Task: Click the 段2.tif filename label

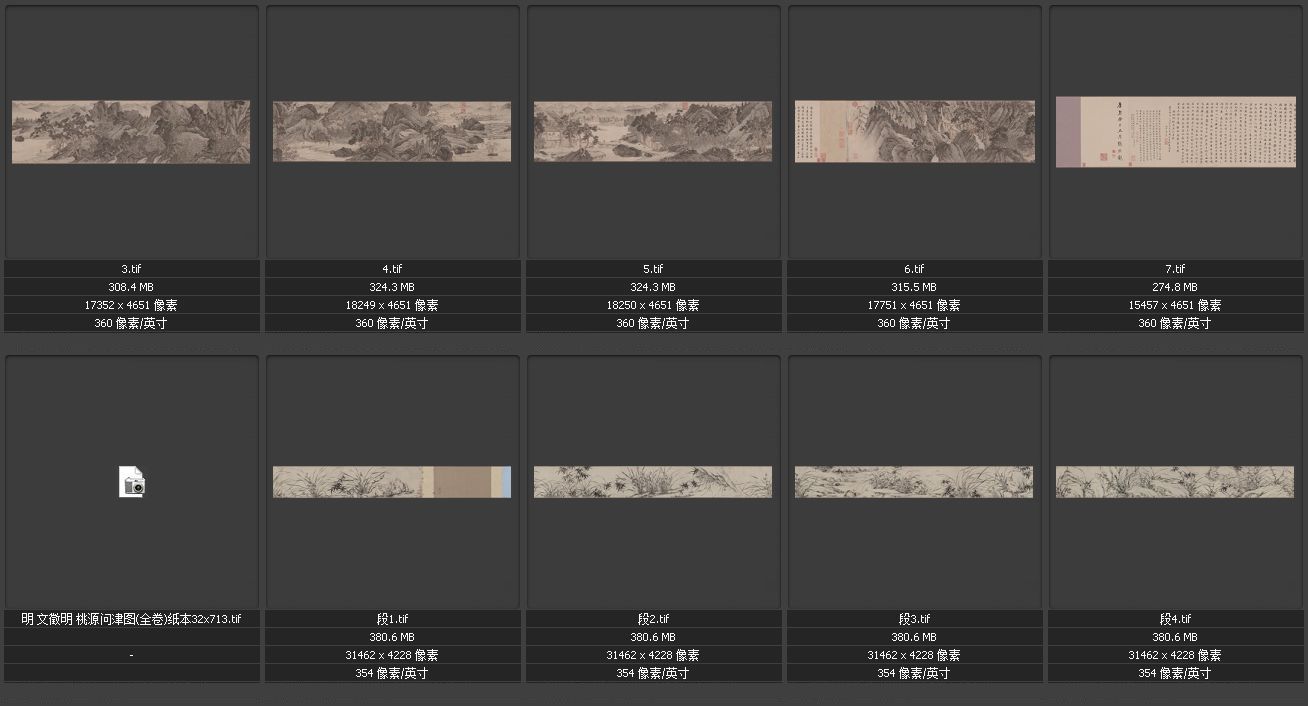Action: 653,619
